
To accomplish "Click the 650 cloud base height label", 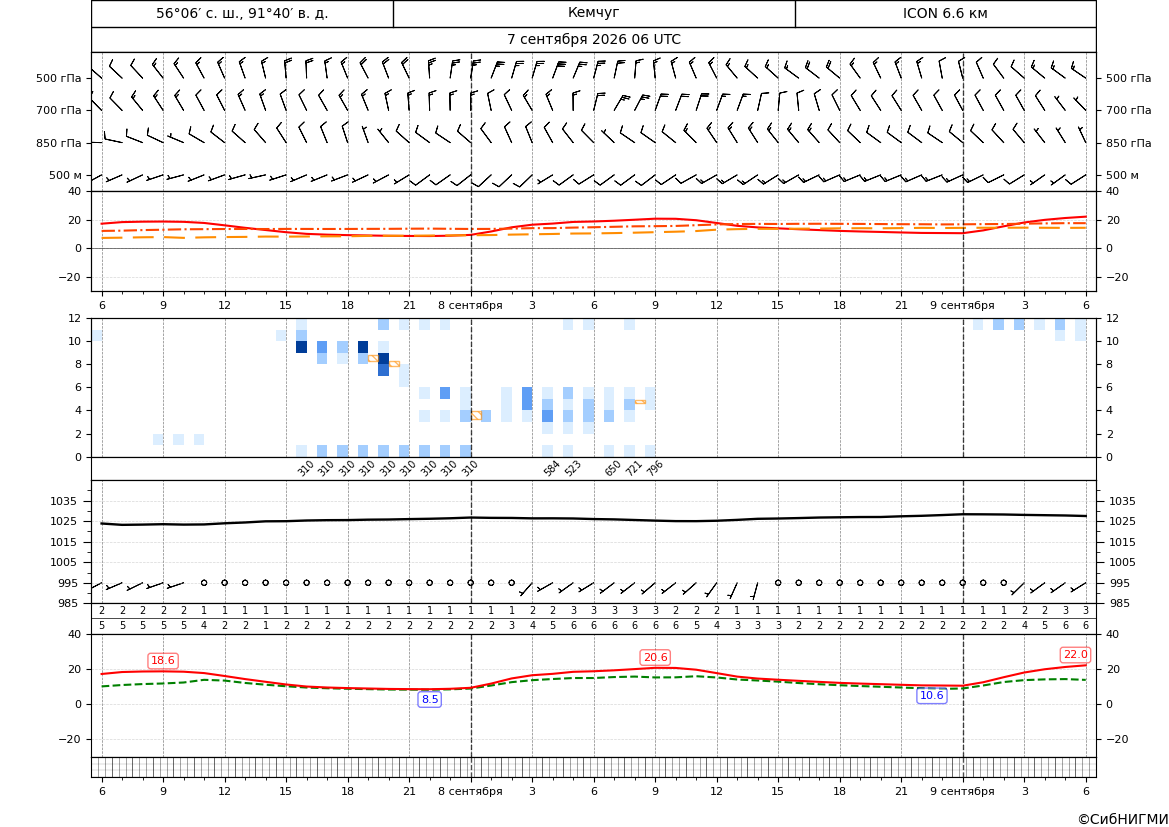I will pyautogui.click(x=613, y=469).
